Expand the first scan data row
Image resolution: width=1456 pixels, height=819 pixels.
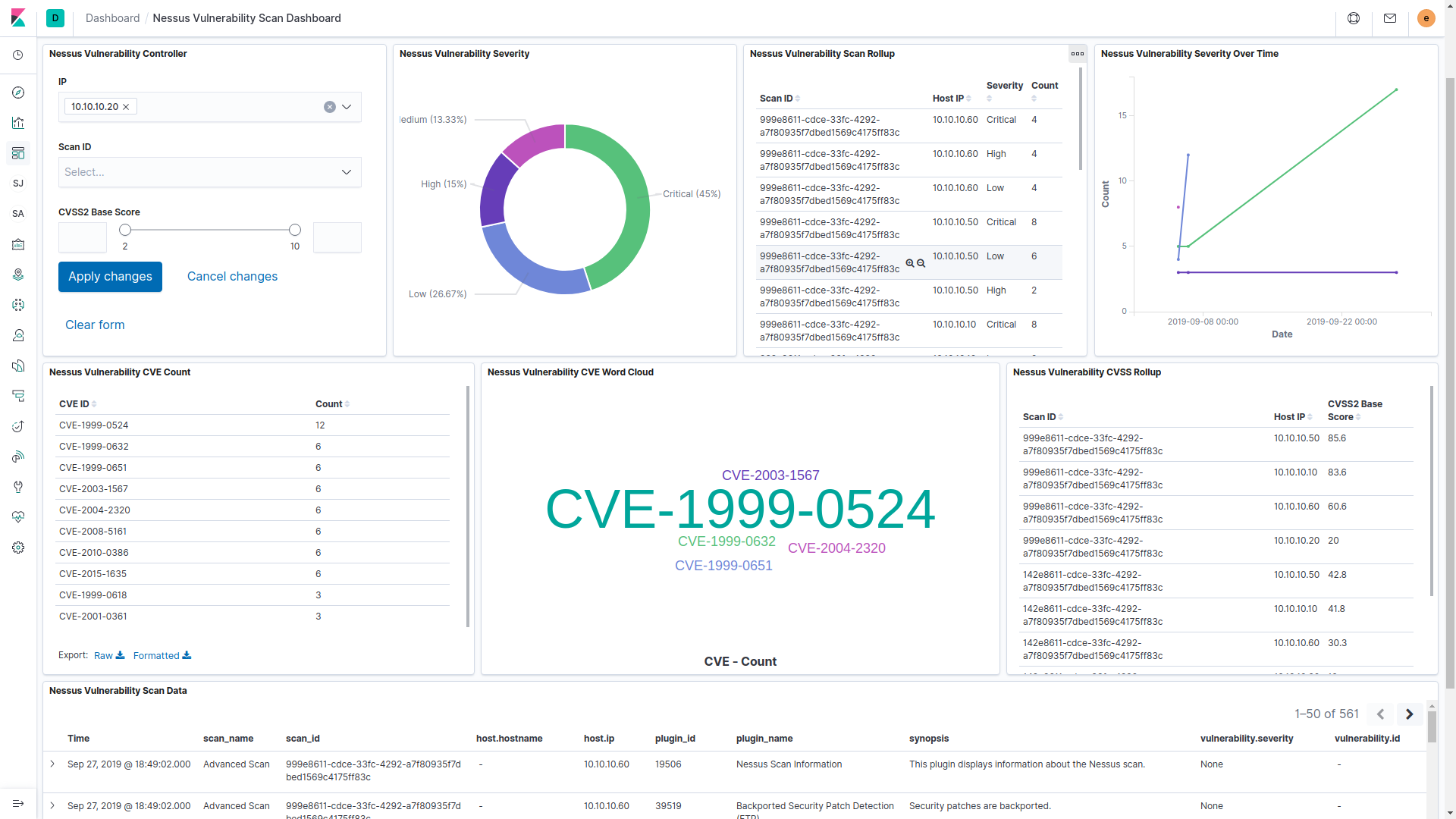[x=52, y=764]
